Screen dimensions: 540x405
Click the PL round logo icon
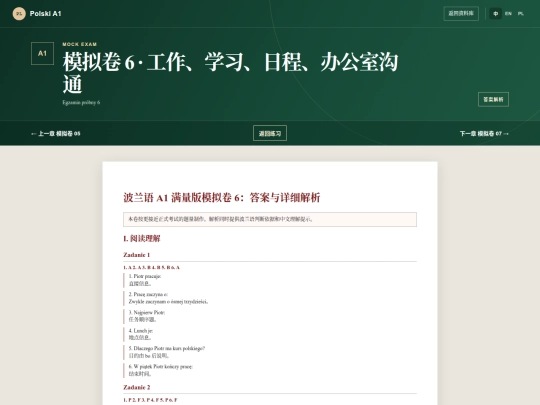click(x=19, y=14)
